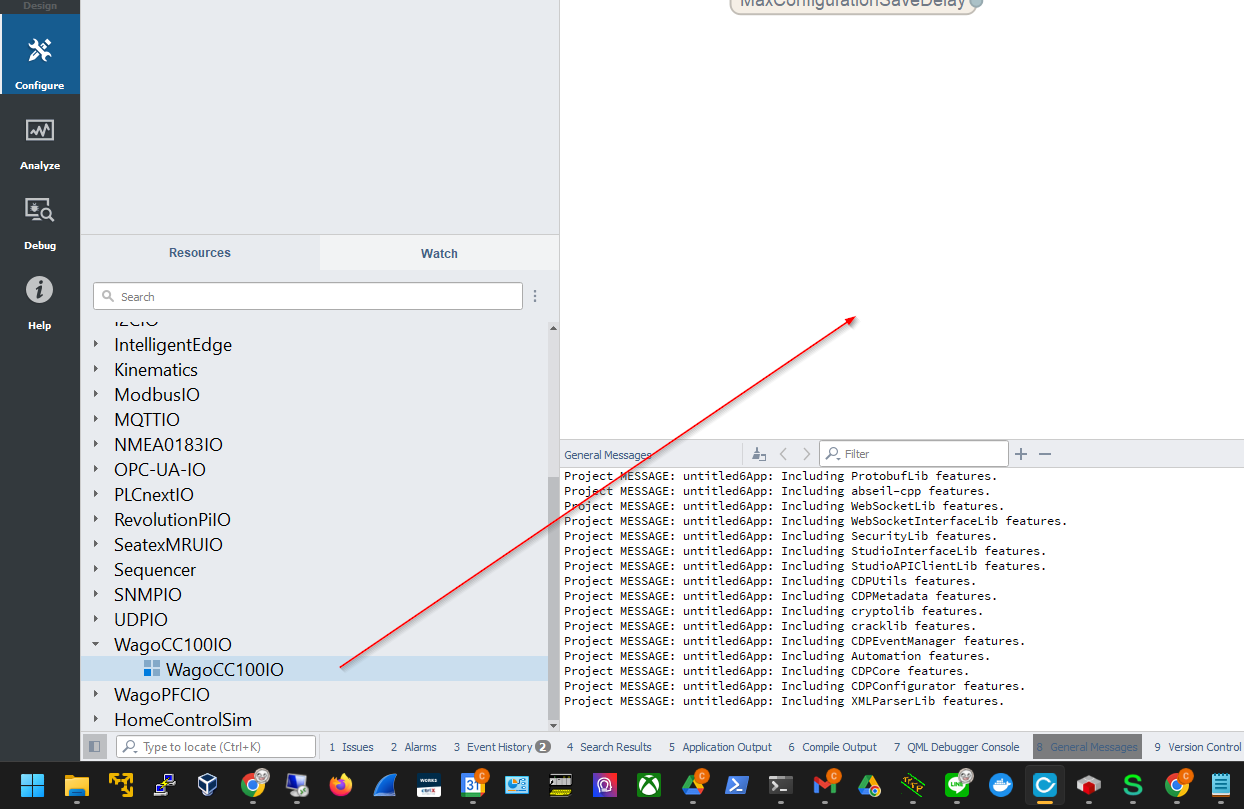Expand the HomeControlSim tree node
The height and width of the screenshot is (809, 1244).
tap(96, 719)
